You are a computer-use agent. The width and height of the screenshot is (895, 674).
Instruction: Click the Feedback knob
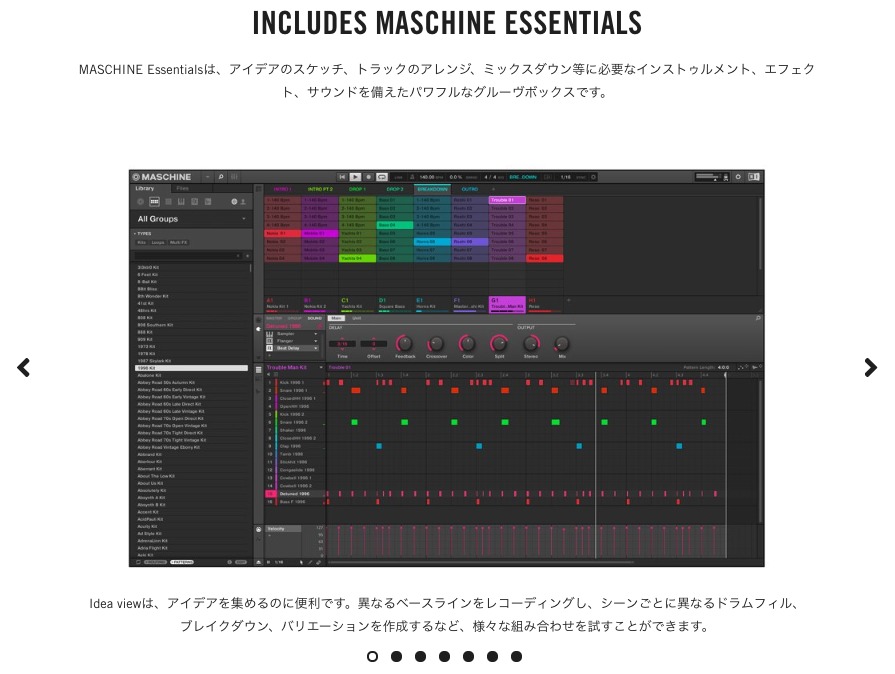pos(404,344)
